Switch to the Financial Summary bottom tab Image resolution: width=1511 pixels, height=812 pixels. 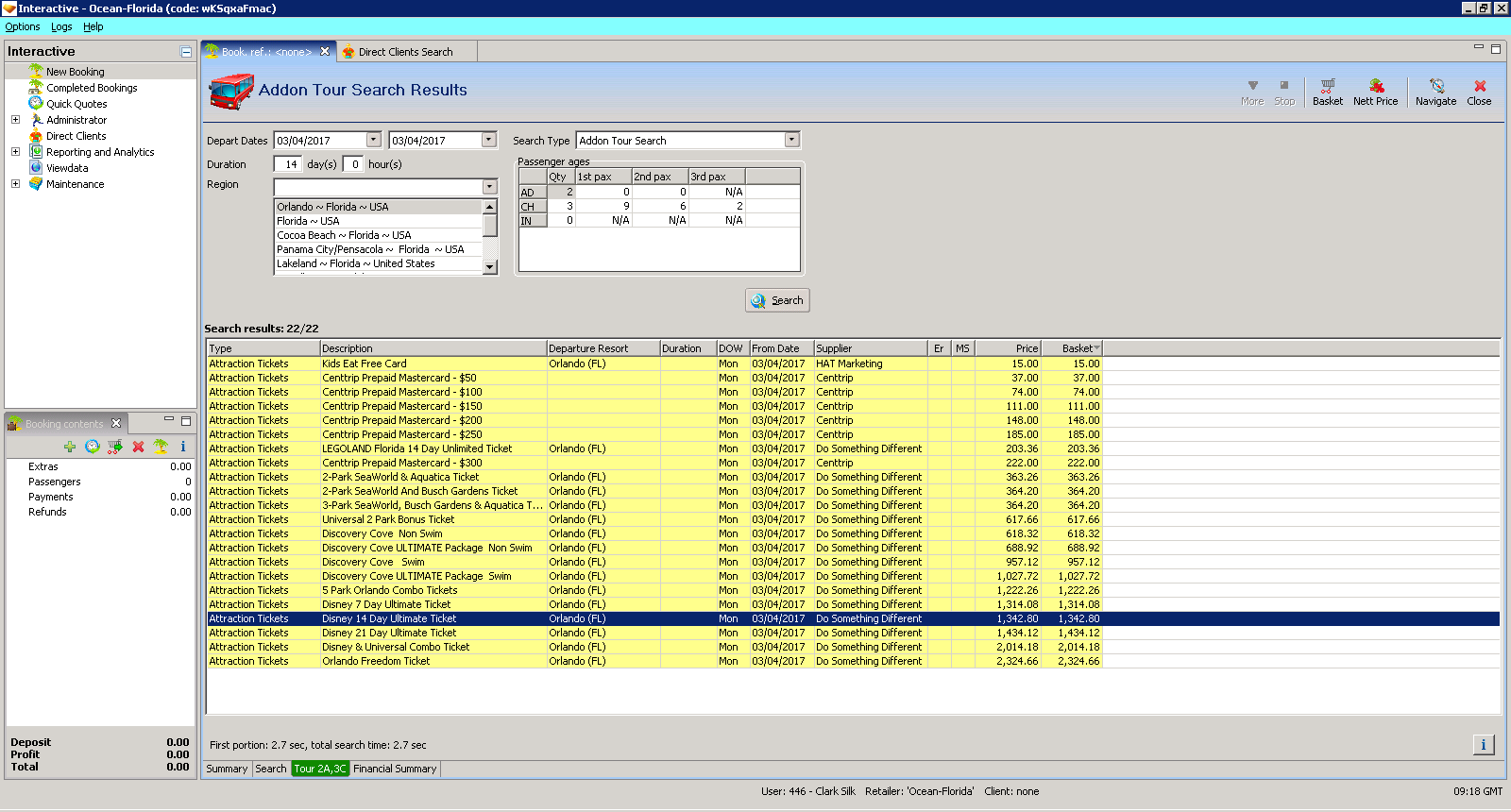pos(395,769)
